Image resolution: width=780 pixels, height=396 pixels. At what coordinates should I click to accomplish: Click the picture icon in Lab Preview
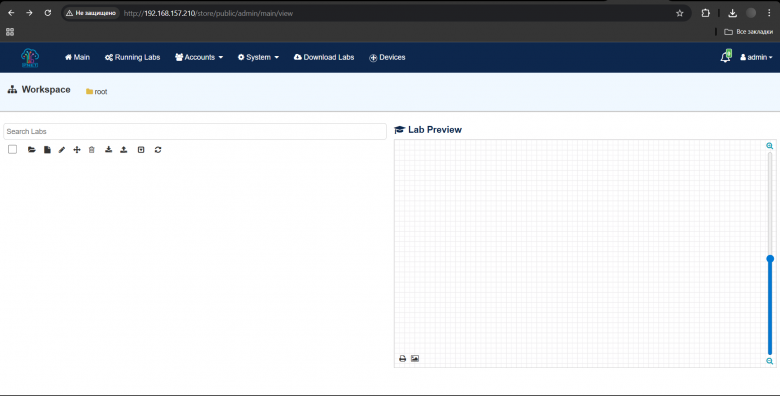click(x=415, y=358)
